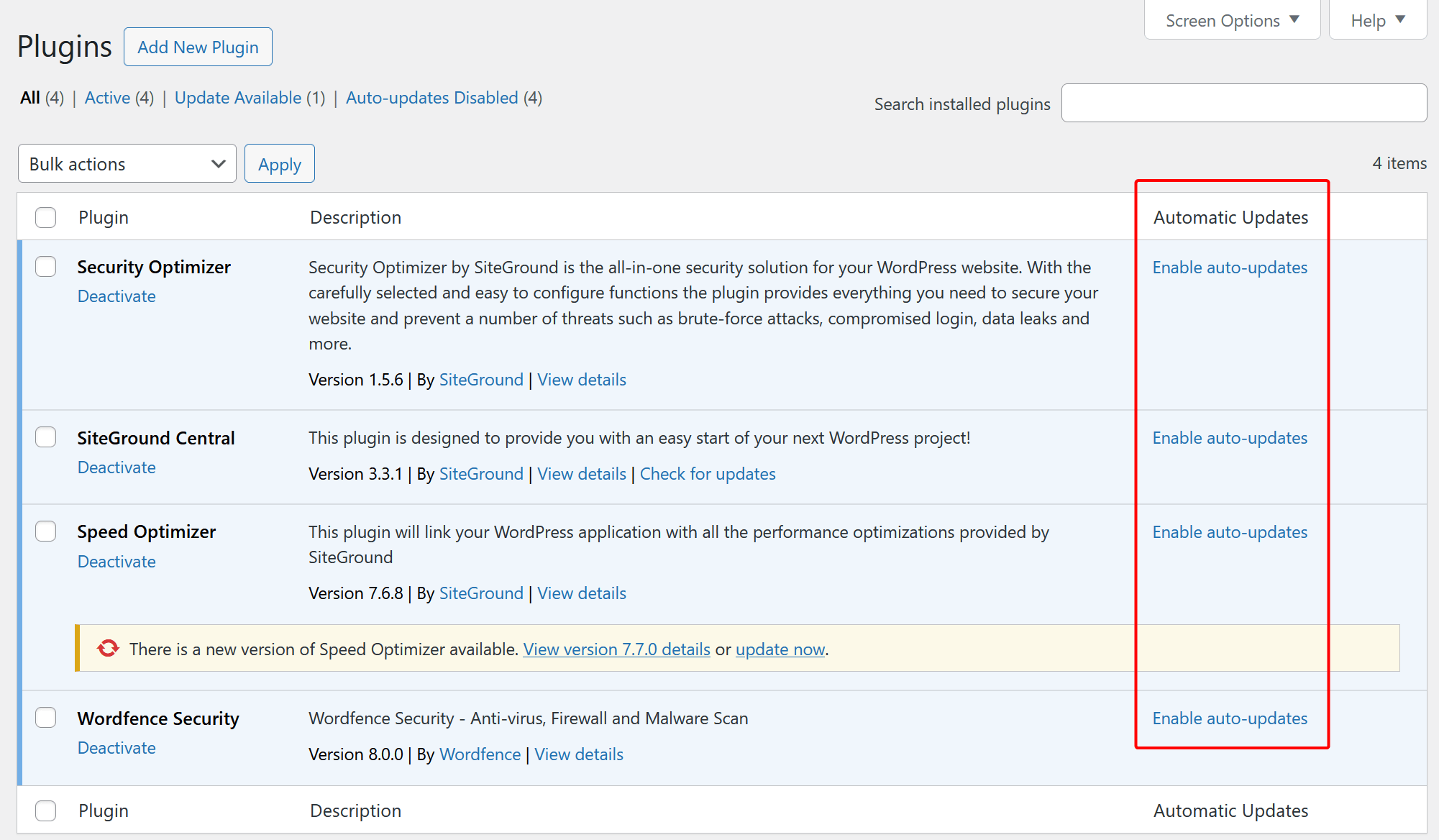The image size is (1439, 840).
Task: Expand the Help panel
Action: [1376, 20]
